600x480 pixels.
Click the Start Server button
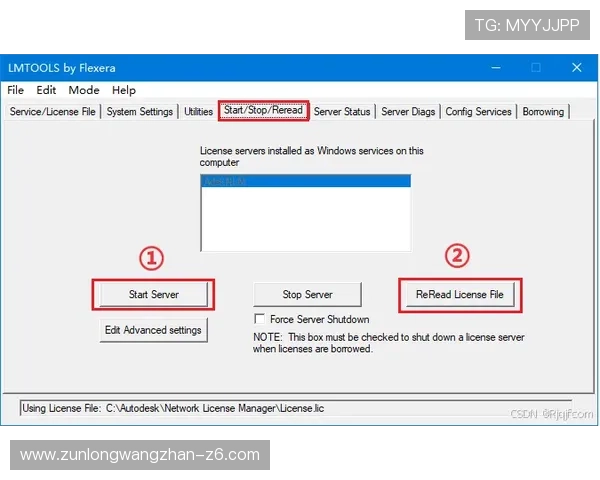(x=153, y=295)
